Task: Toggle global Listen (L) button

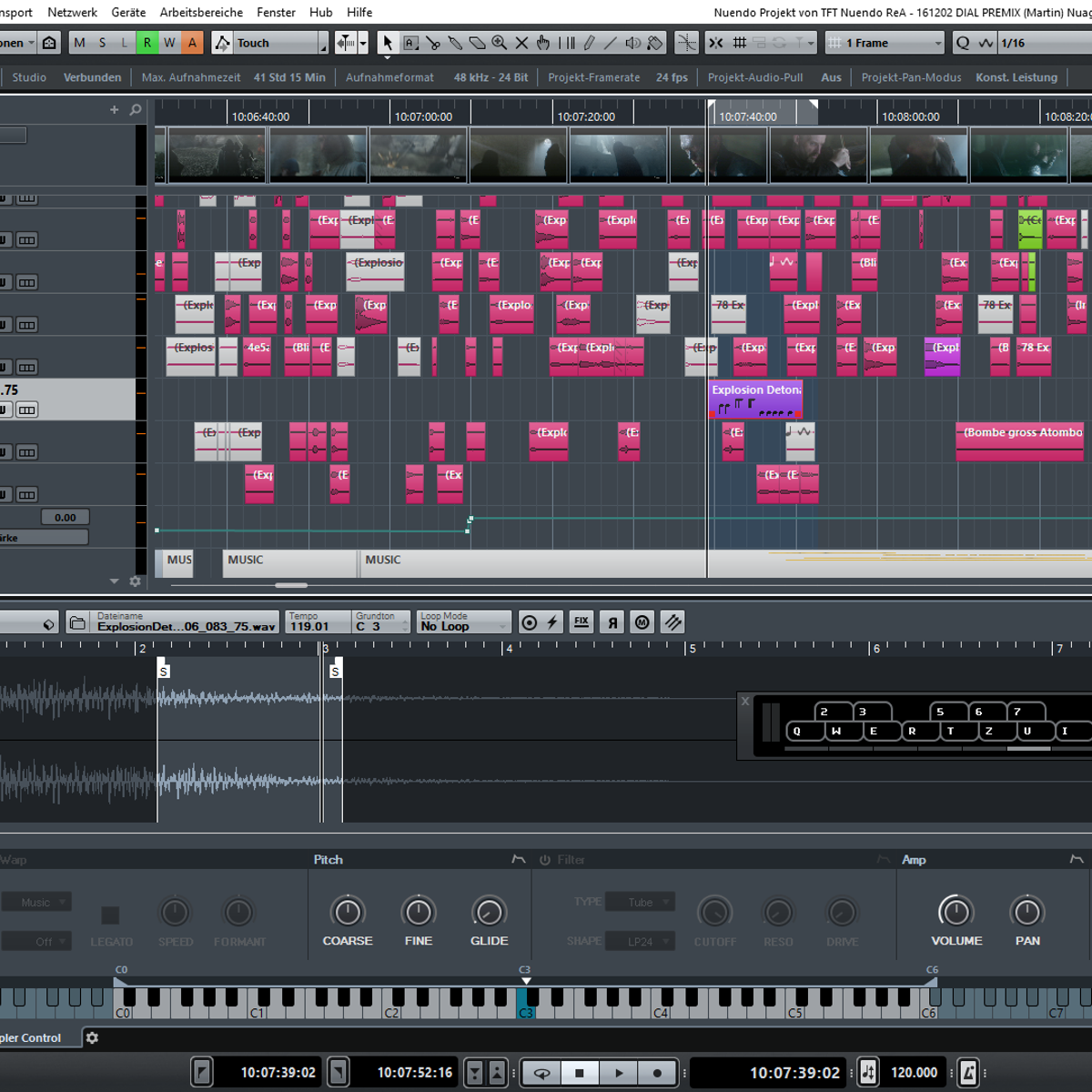Action: [125, 43]
